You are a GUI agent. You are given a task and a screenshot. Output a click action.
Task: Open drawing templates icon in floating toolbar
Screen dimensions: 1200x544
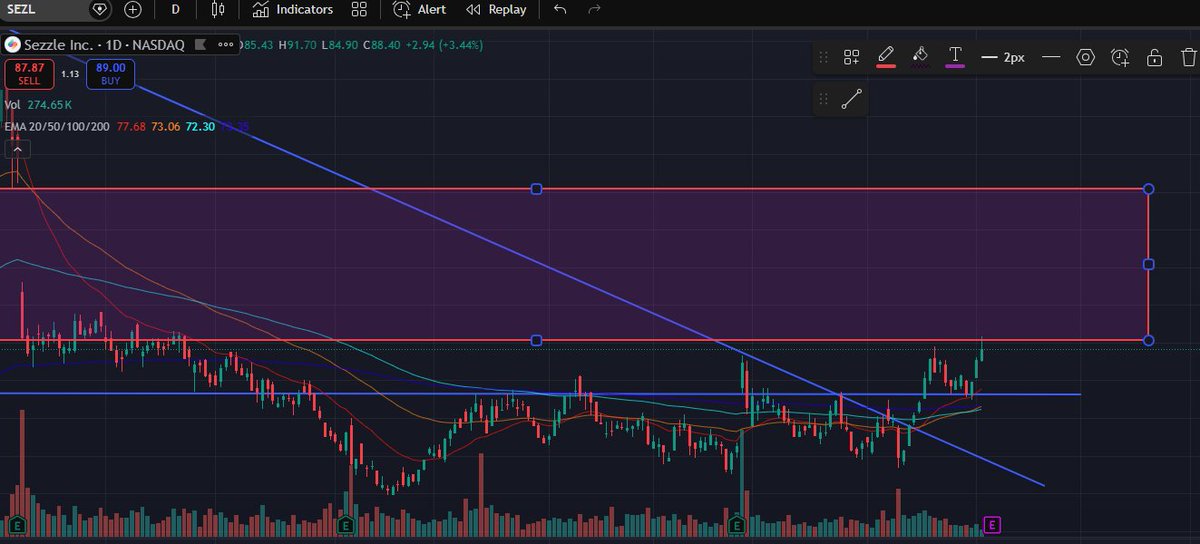point(852,57)
